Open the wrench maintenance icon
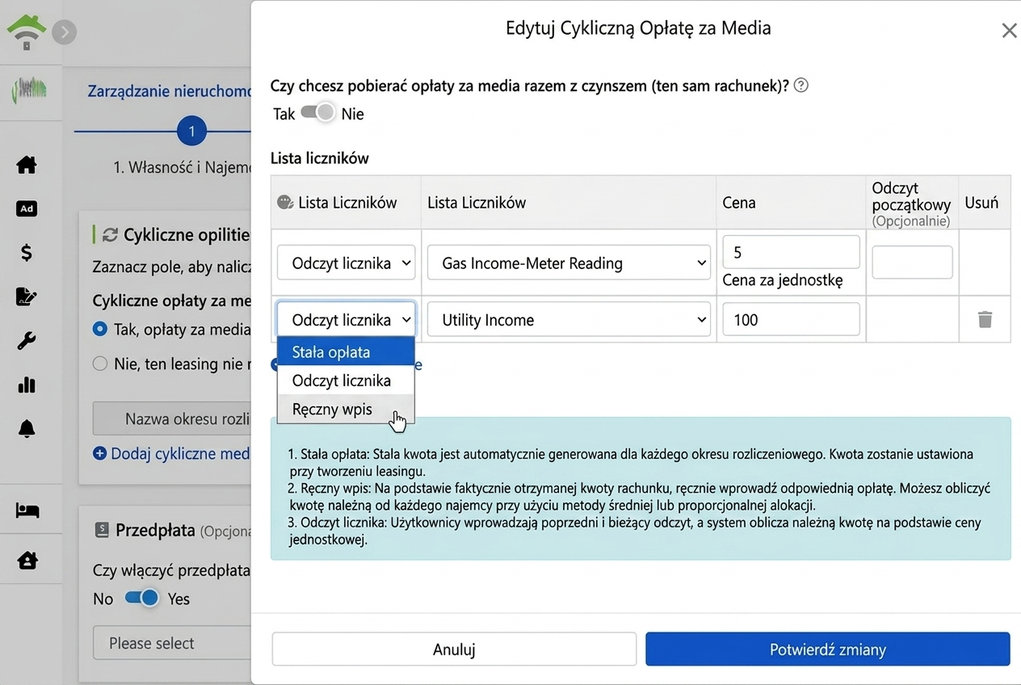 (x=27, y=341)
